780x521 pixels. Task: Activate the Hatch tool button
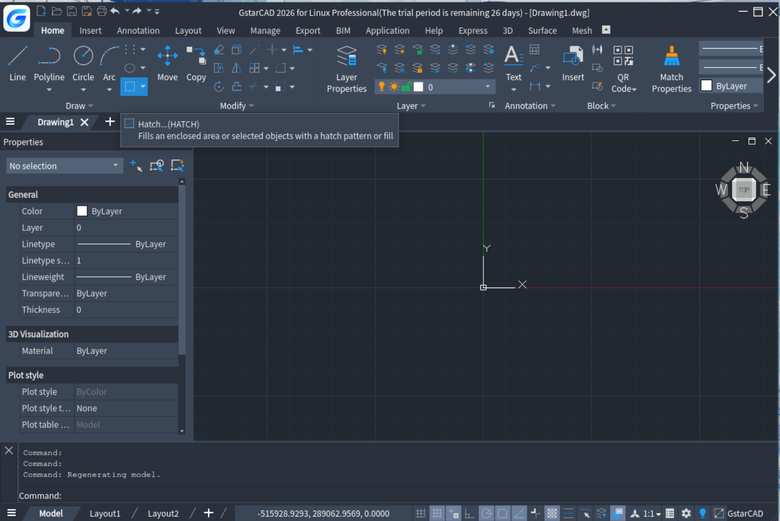pyautogui.click(x=129, y=87)
